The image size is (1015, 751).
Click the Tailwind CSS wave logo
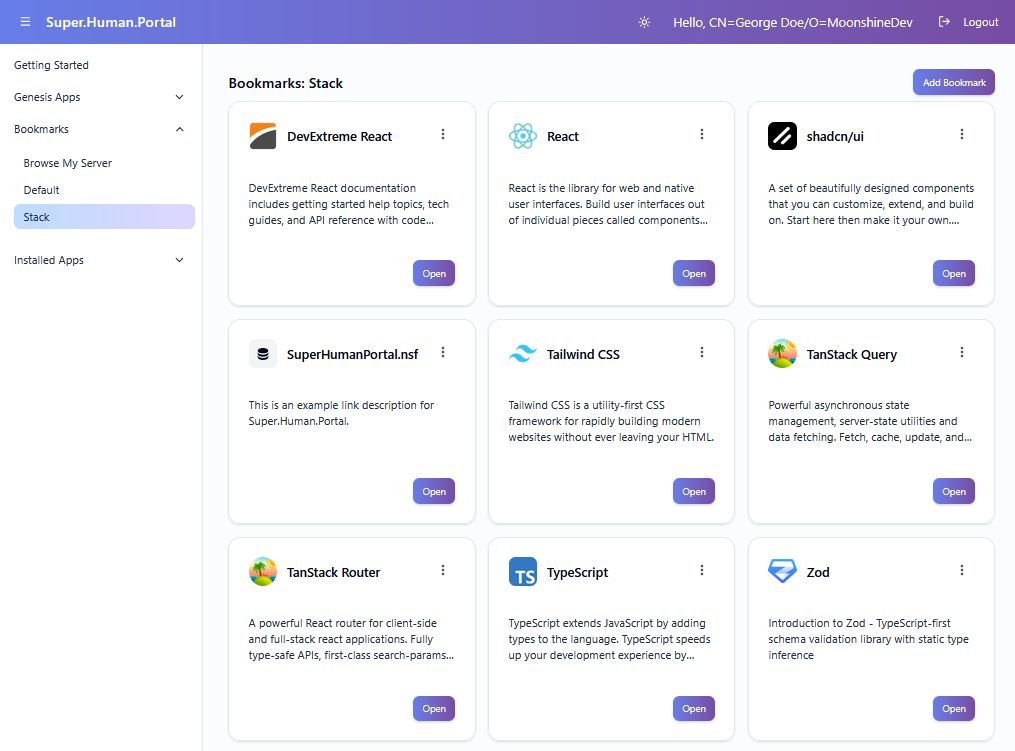coord(522,354)
